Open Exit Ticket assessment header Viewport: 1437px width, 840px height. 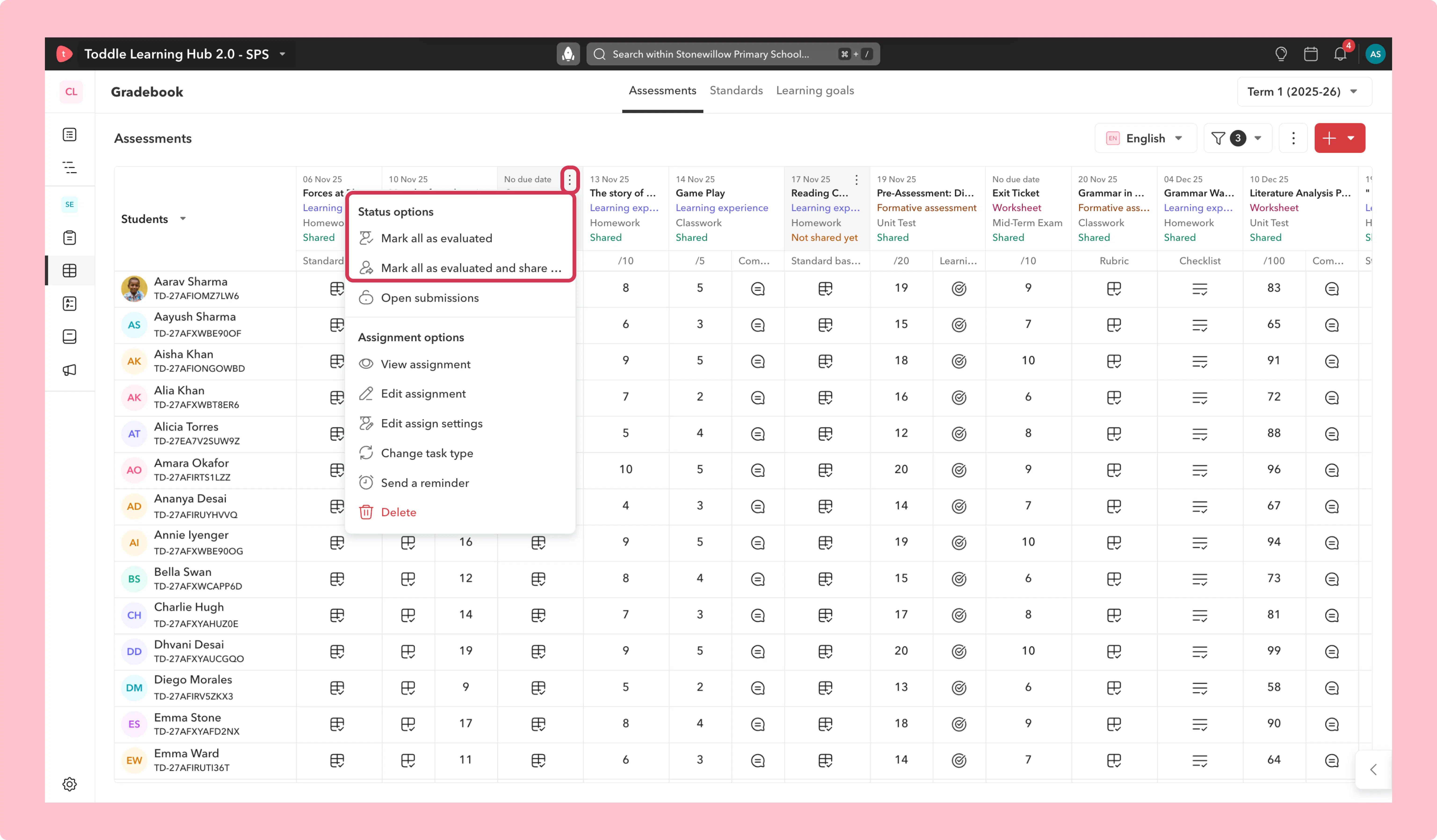1015,193
